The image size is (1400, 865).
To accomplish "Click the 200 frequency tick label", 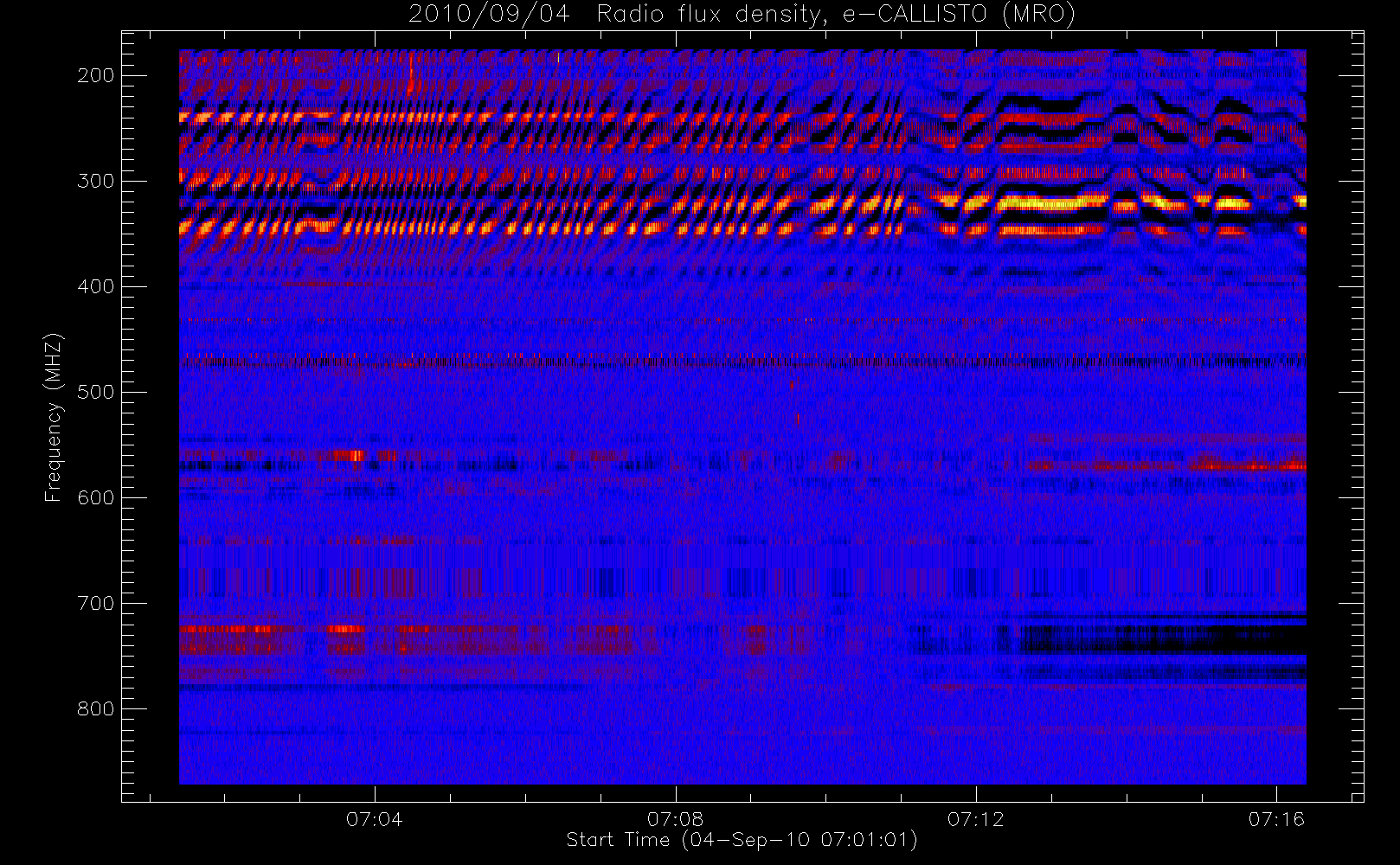I will [x=96, y=75].
